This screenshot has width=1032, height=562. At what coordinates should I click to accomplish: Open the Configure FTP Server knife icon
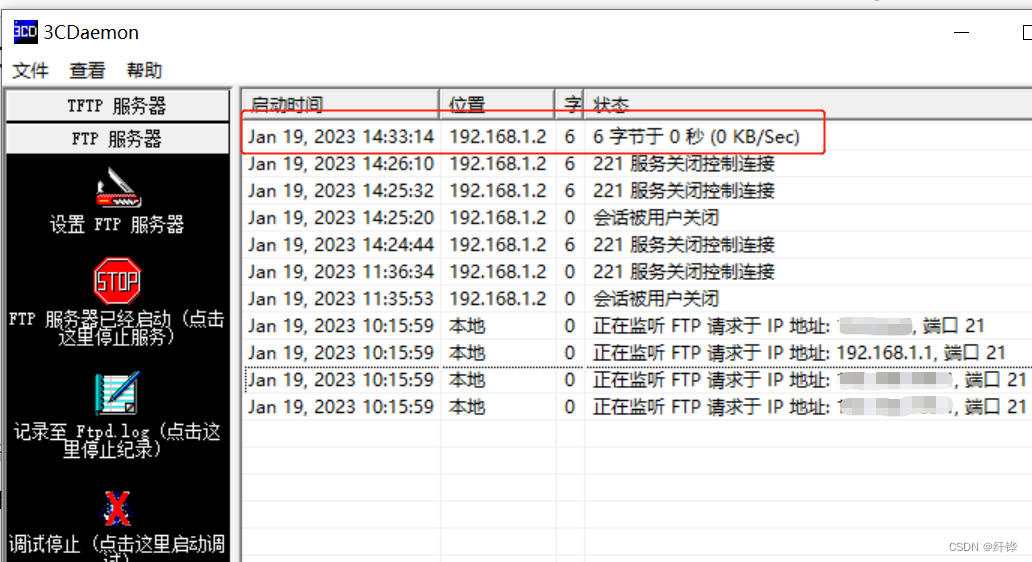coord(118,188)
